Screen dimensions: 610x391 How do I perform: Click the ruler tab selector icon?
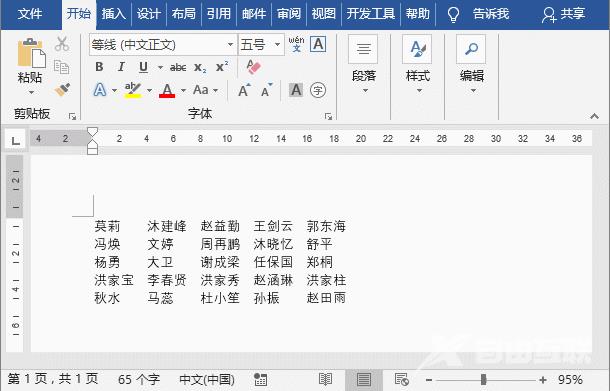click(x=16, y=140)
